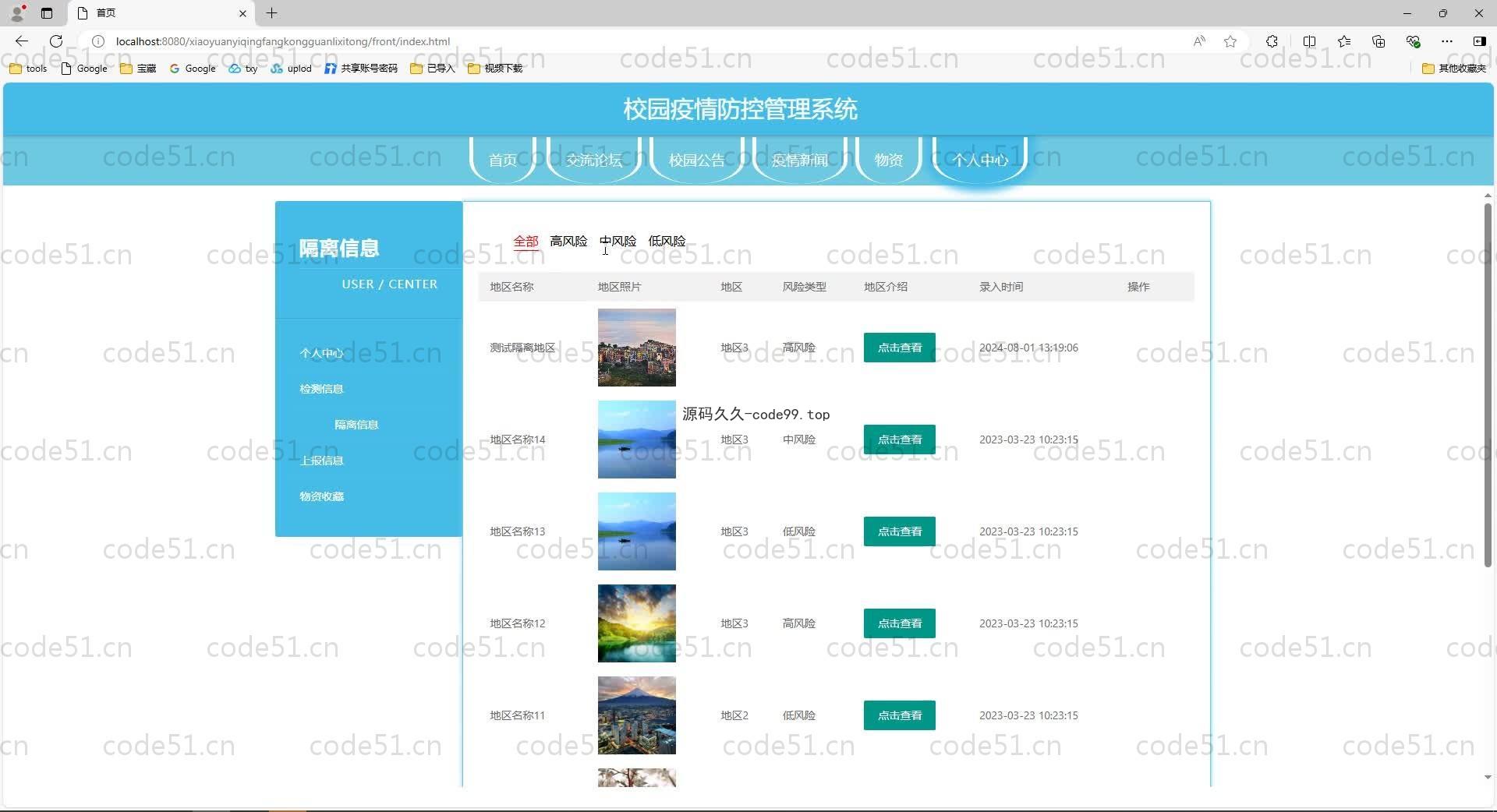Click 点击查看 for 测试隔离地区
Screen dimensions: 1497x812
click(x=900, y=348)
